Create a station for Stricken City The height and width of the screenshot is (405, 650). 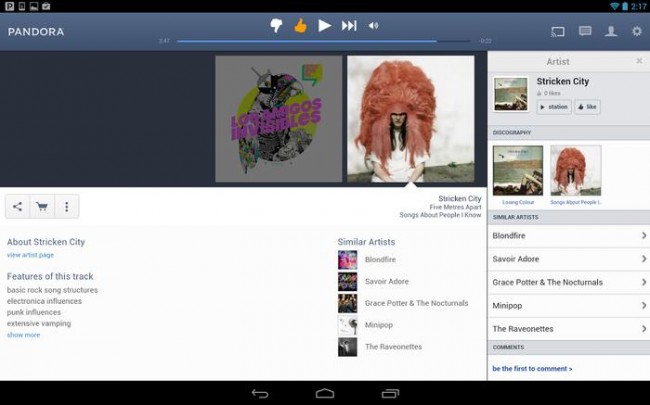tap(554, 106)
